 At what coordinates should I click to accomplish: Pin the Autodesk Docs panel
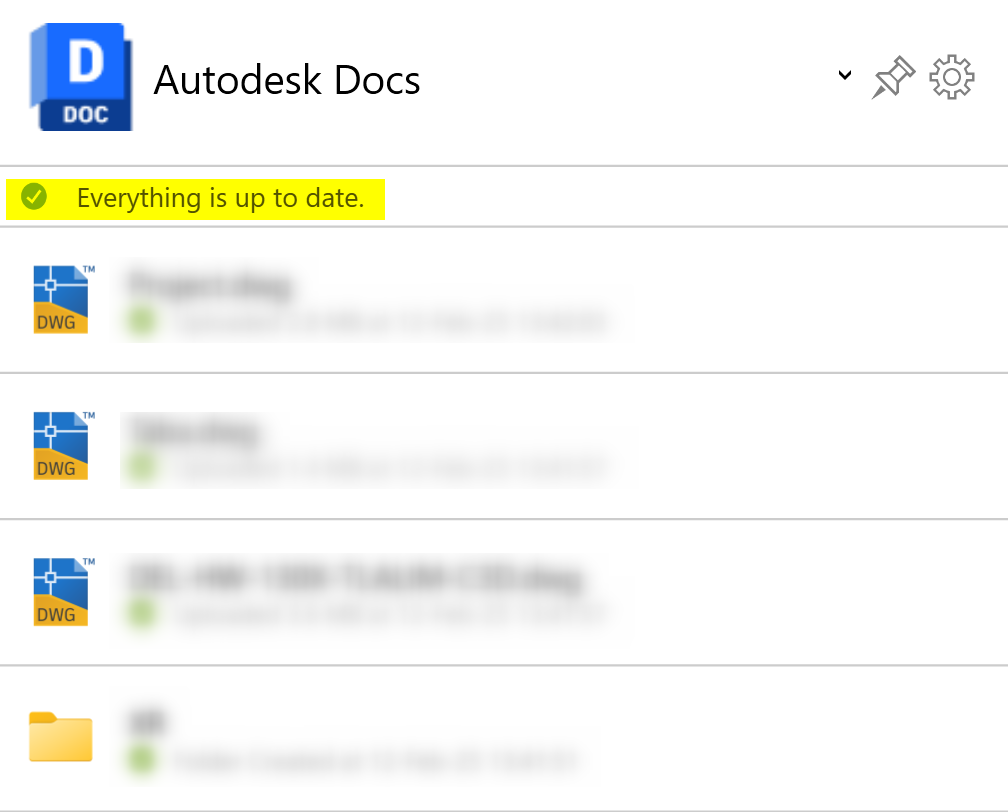pyautogui.click(x=892, y=78)
